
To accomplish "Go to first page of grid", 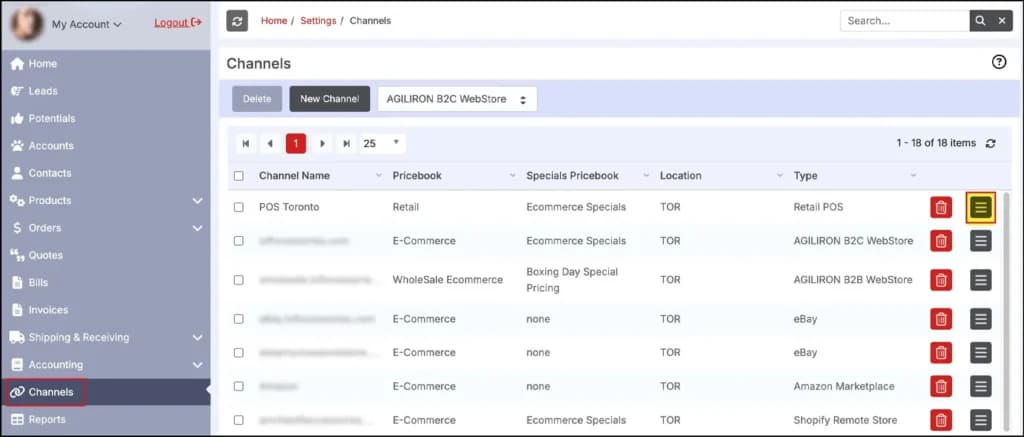I will [x=246, y=144].
